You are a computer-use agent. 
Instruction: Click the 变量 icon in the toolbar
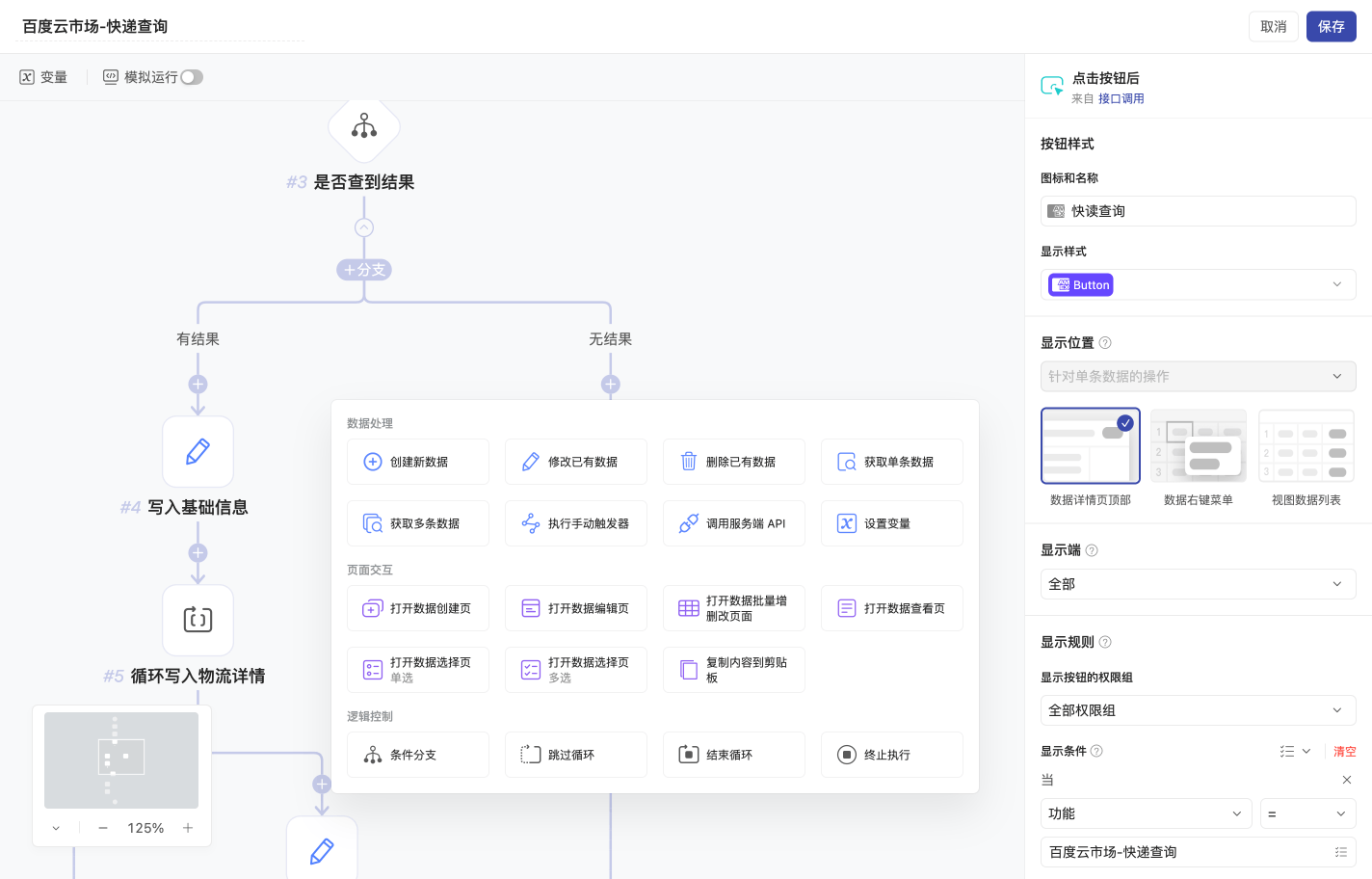(27, 76)
